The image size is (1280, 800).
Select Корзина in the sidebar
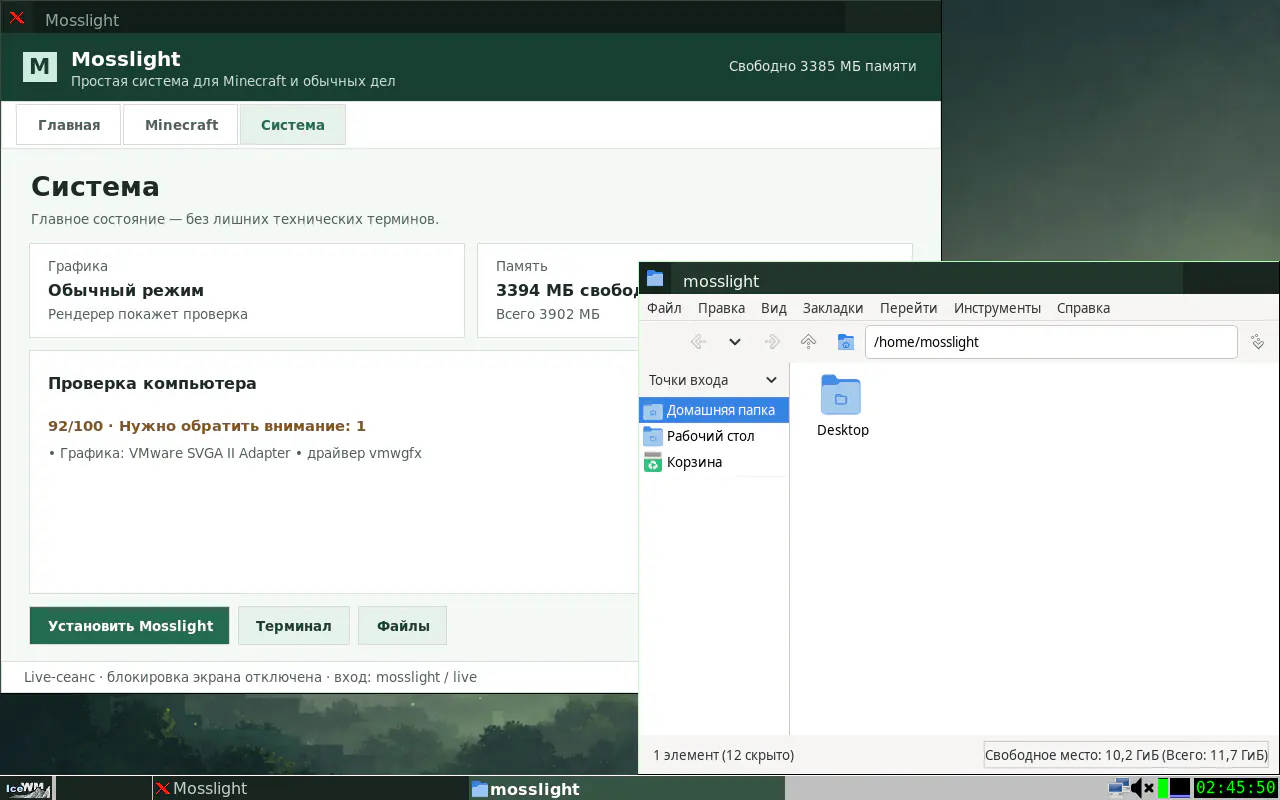coord(714,462)
